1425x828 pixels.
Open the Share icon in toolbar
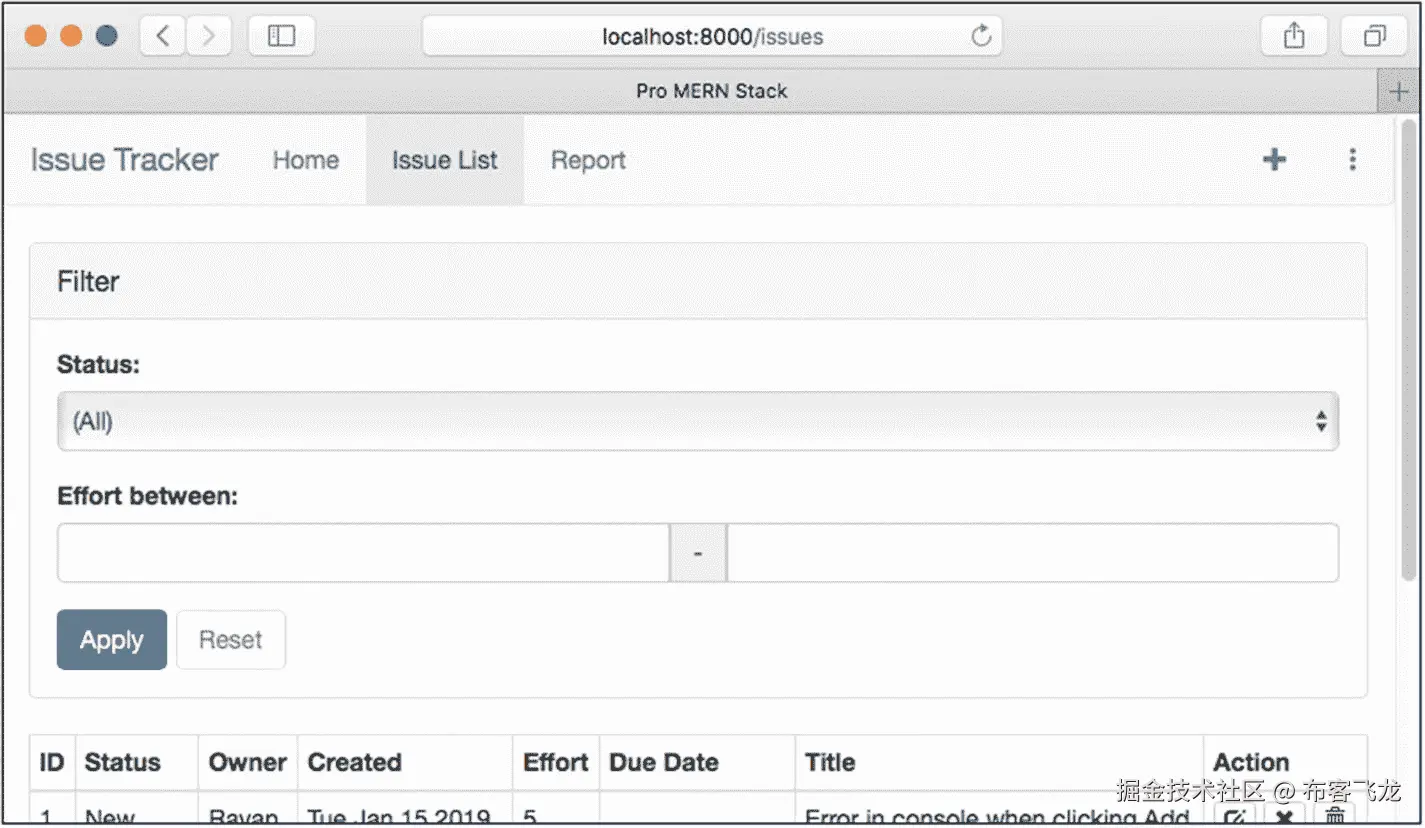pyautogui.click(x=1294, y=37)
